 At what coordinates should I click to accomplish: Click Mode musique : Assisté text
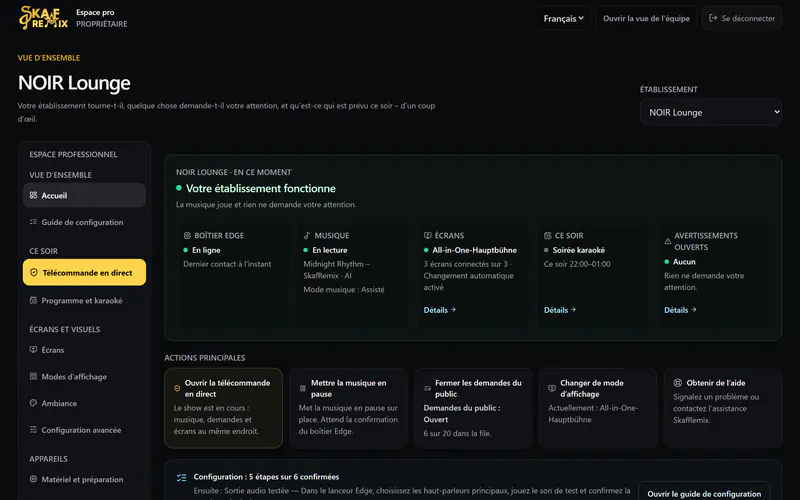344,289
